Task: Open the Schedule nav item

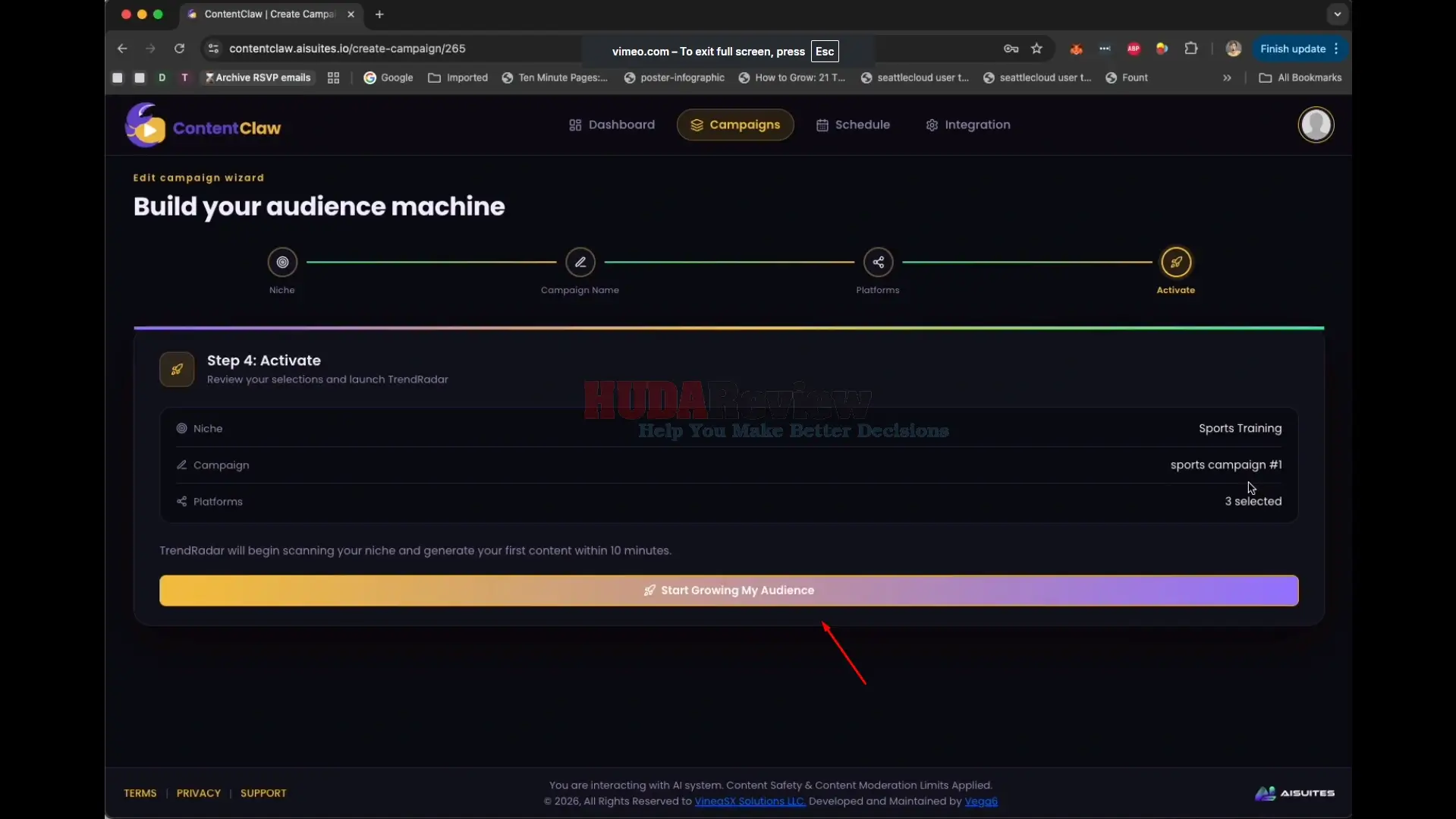Action: coord(853,124)
